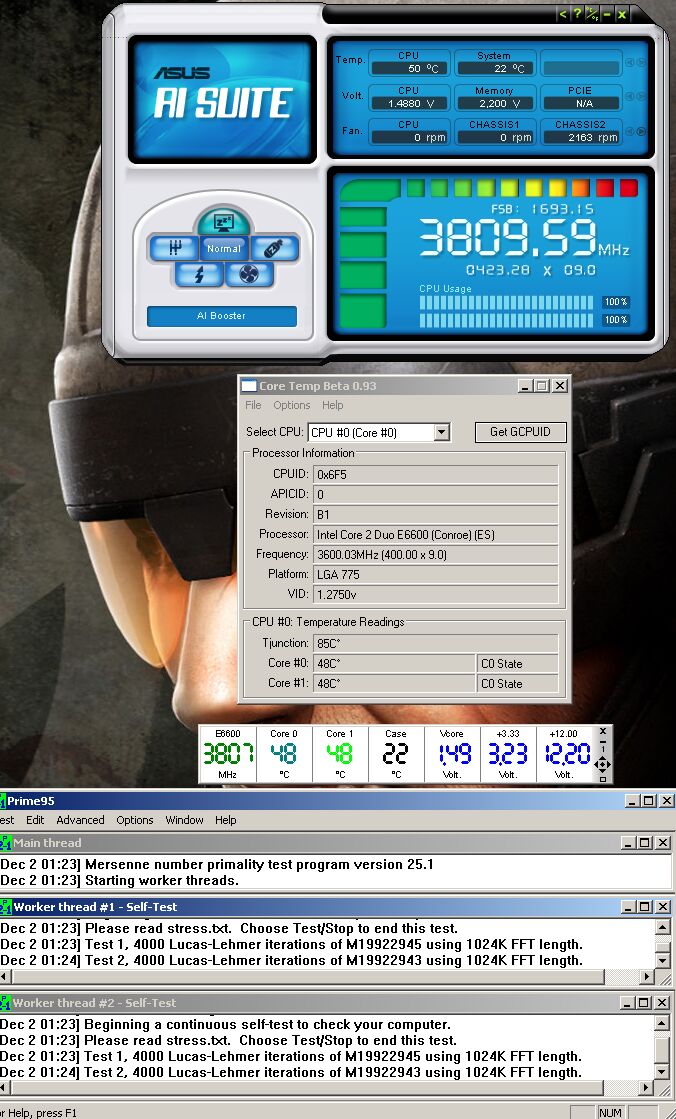Viewport: 676px width, 1119px height.
Task: Click horizontal scroll right arrow in Worker thread #1
Action: pos(647,976)
